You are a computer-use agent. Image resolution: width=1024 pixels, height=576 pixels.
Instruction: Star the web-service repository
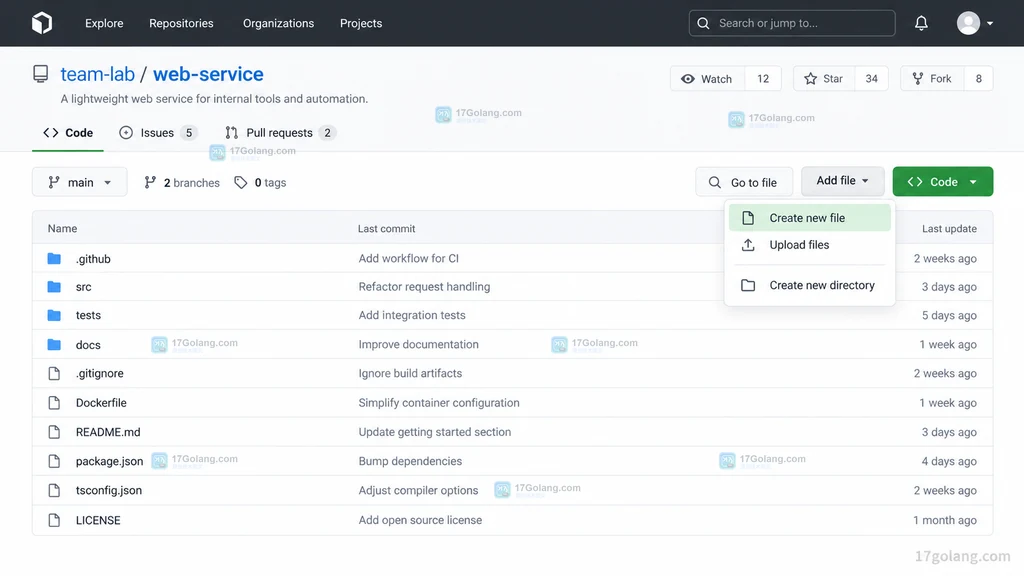pyautogui.click(x=824, y=78)
